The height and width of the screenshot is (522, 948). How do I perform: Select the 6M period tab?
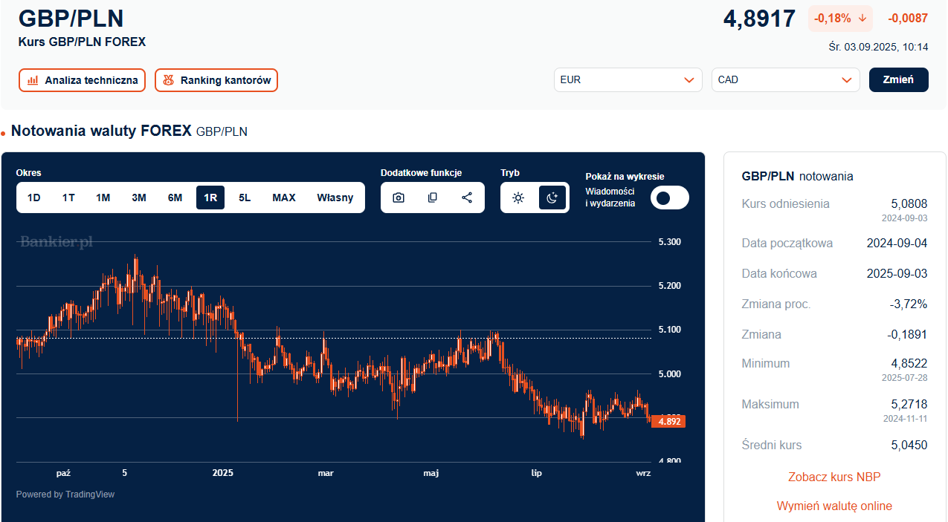175,198
